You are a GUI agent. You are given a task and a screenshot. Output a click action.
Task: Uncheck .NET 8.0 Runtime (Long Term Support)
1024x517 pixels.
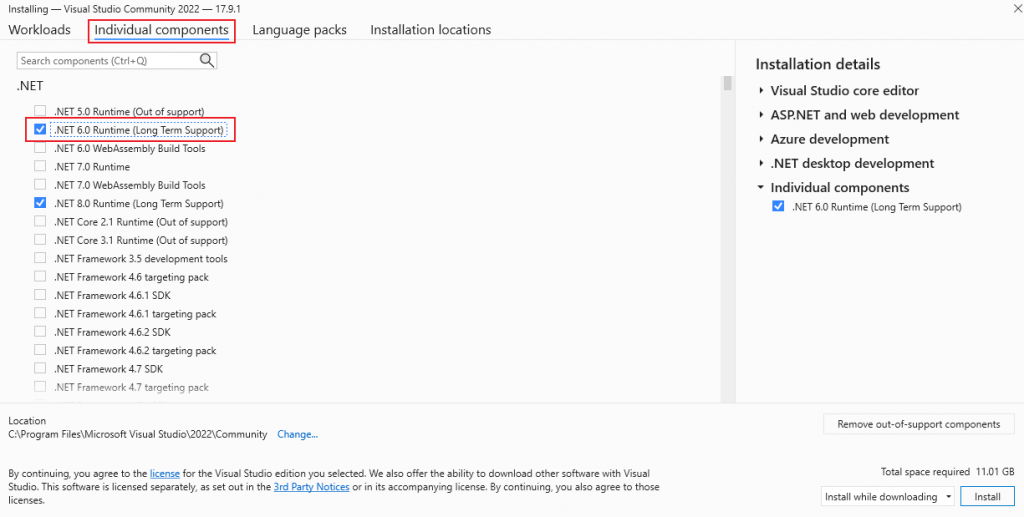[x=40, y=203]
